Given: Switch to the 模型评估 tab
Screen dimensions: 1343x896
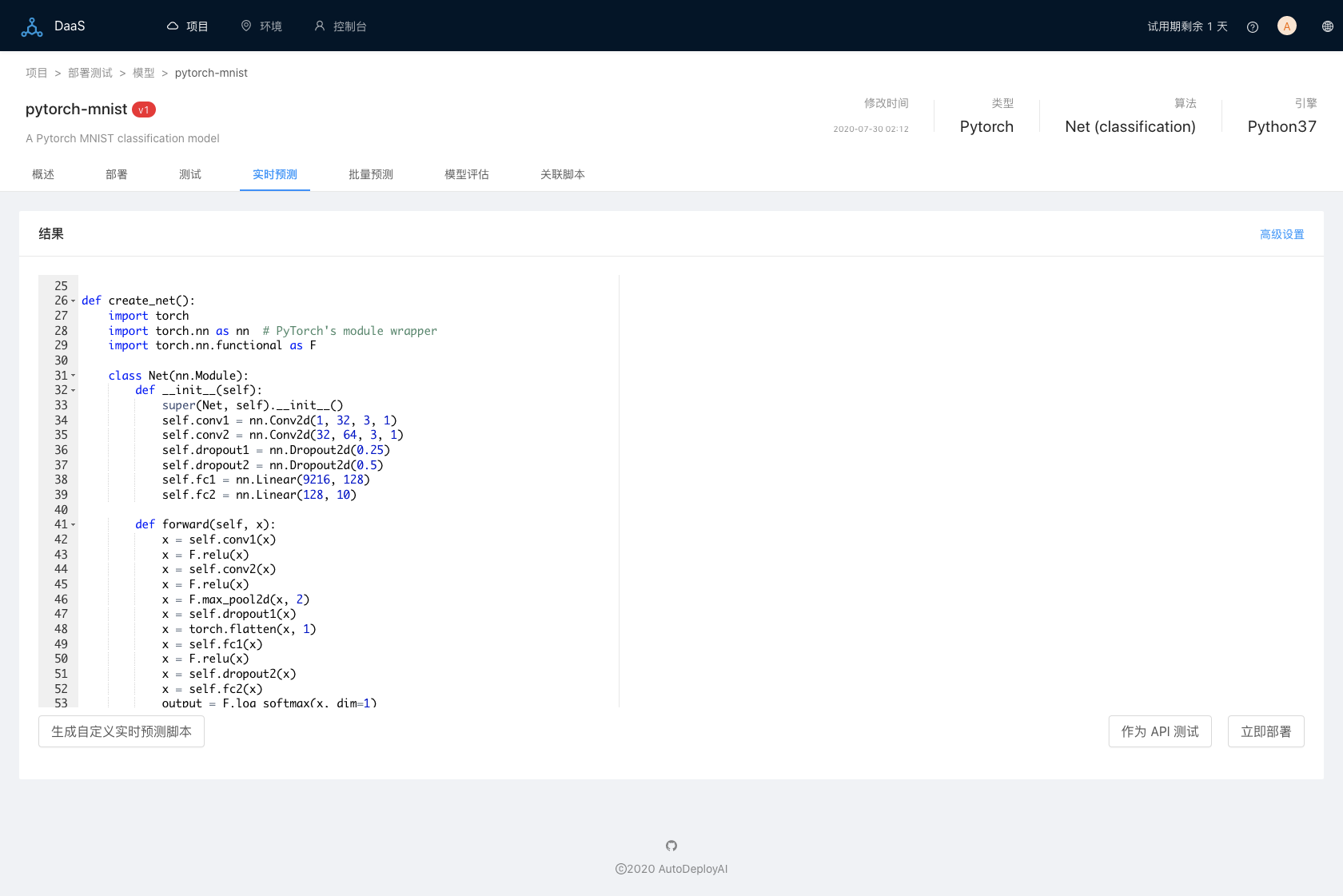Looking at the screenshot, I should (467, 174).
